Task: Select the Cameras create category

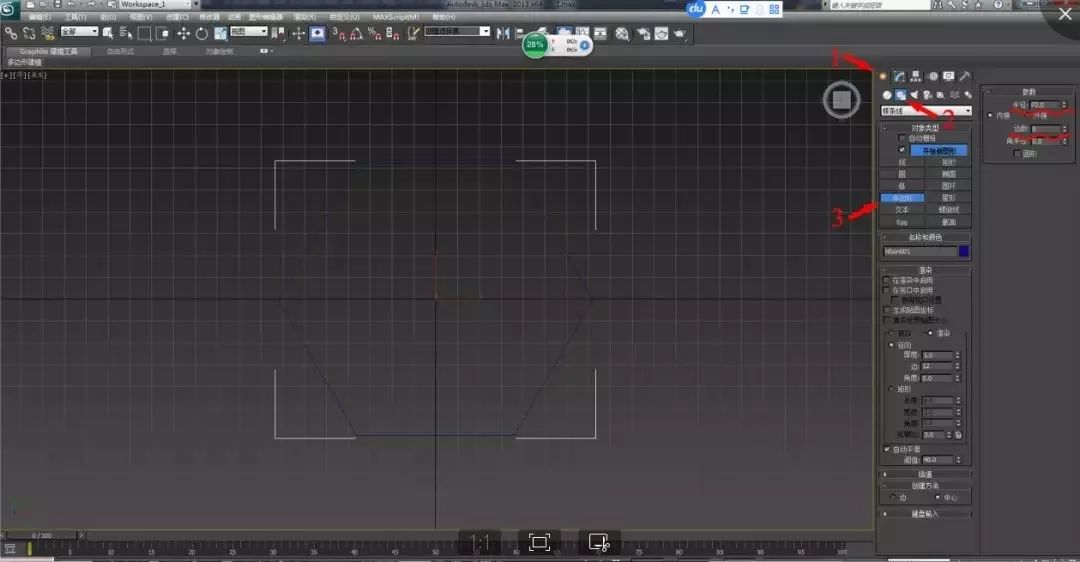Action: (927, 95)
